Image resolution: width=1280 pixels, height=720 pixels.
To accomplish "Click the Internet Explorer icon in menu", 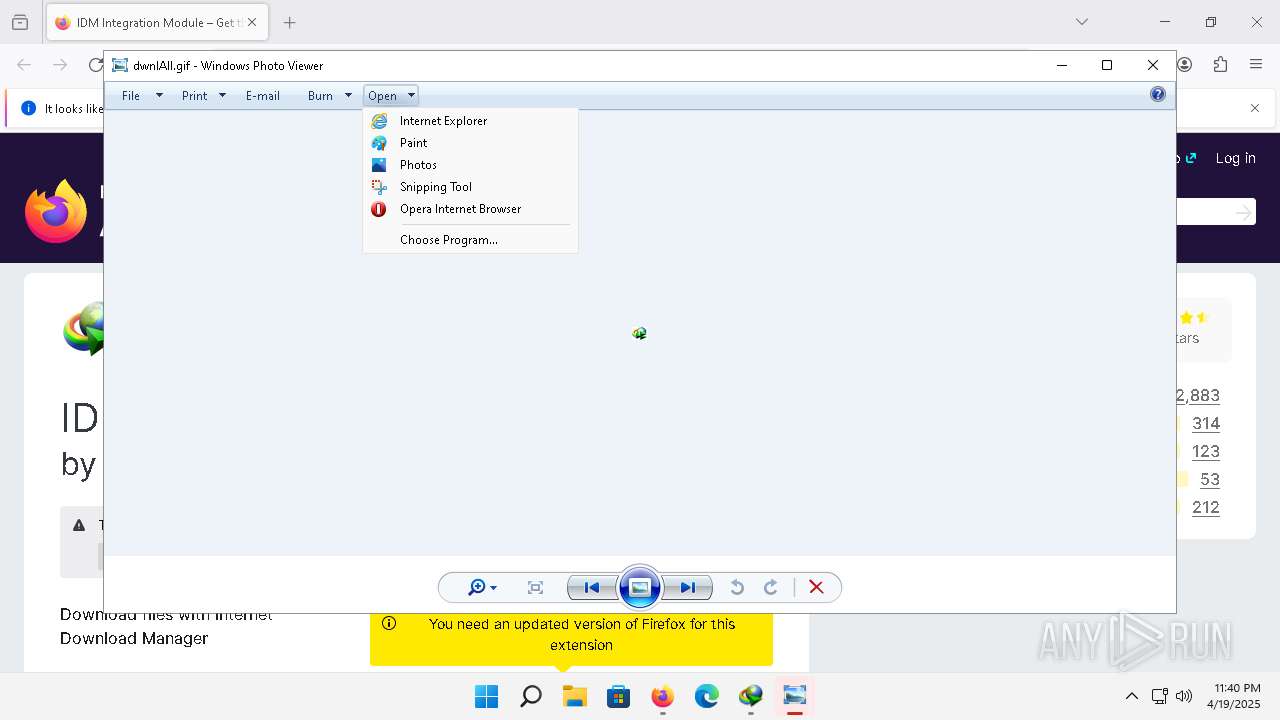I will pos(379,121).
